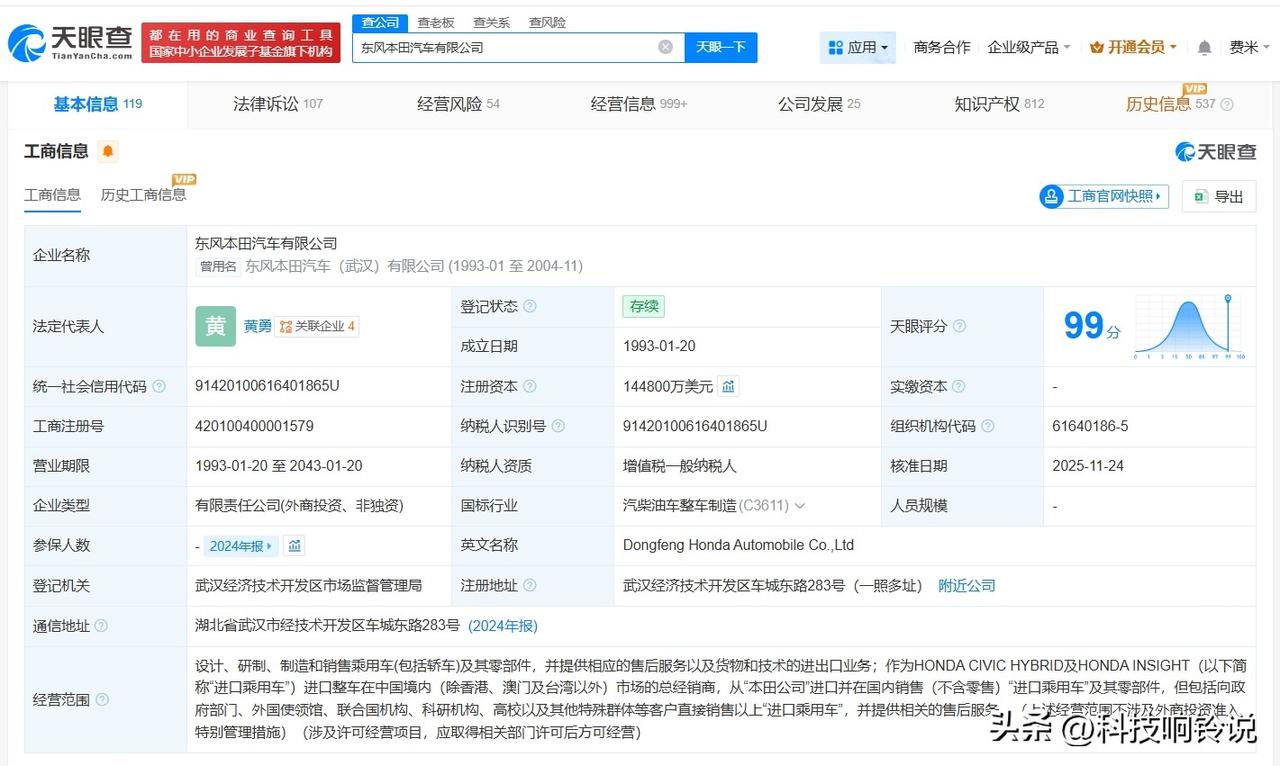Open the 公司发展 tab
The image size is (1280, 766).
[819, 104]
